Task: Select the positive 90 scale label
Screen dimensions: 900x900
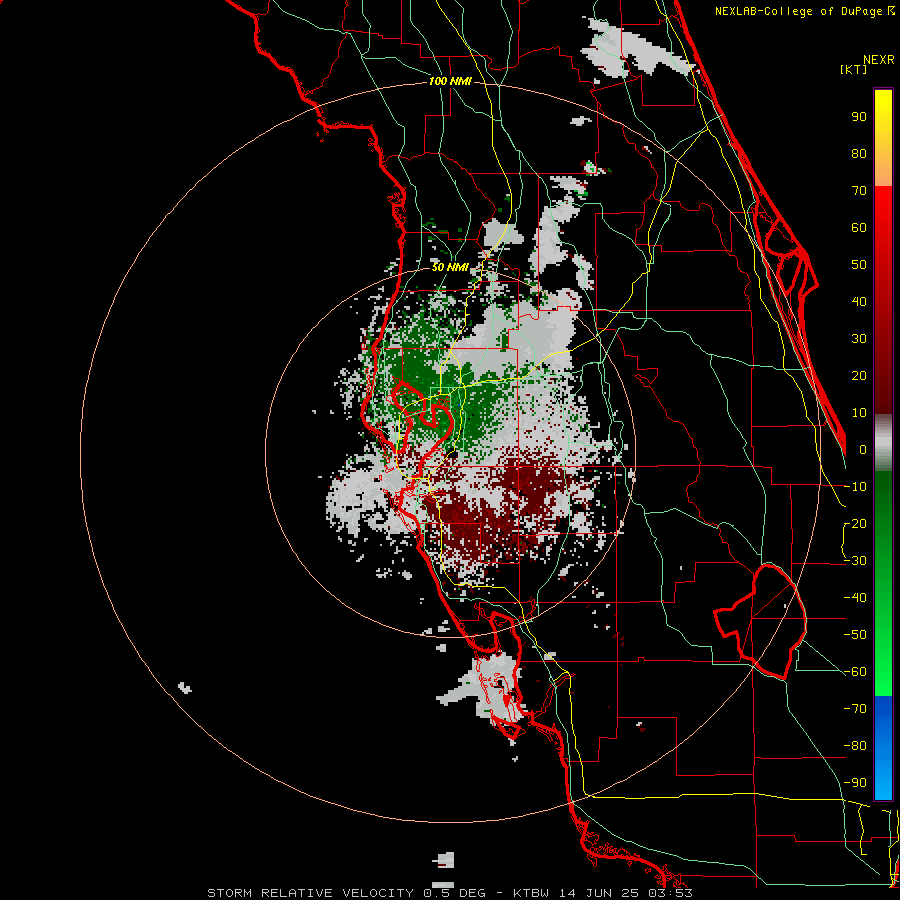Action: 859,117
